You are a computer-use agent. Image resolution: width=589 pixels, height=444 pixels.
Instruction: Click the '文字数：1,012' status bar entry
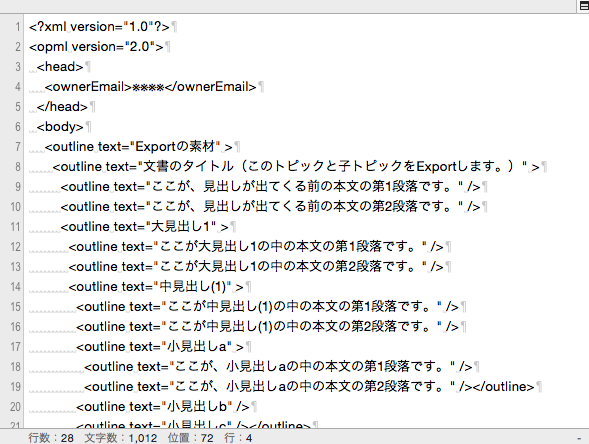pos(121,438)
